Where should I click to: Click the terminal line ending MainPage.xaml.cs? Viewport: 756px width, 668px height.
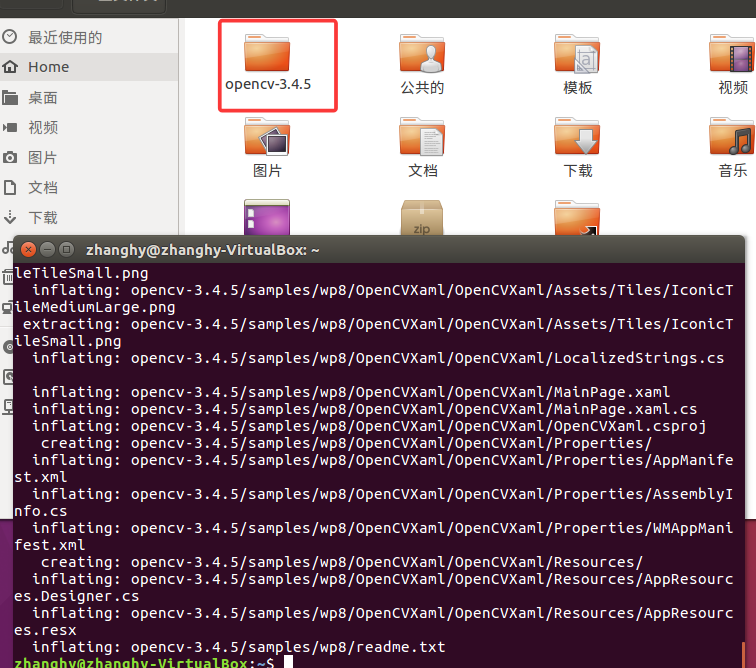[x=364, y=409]
